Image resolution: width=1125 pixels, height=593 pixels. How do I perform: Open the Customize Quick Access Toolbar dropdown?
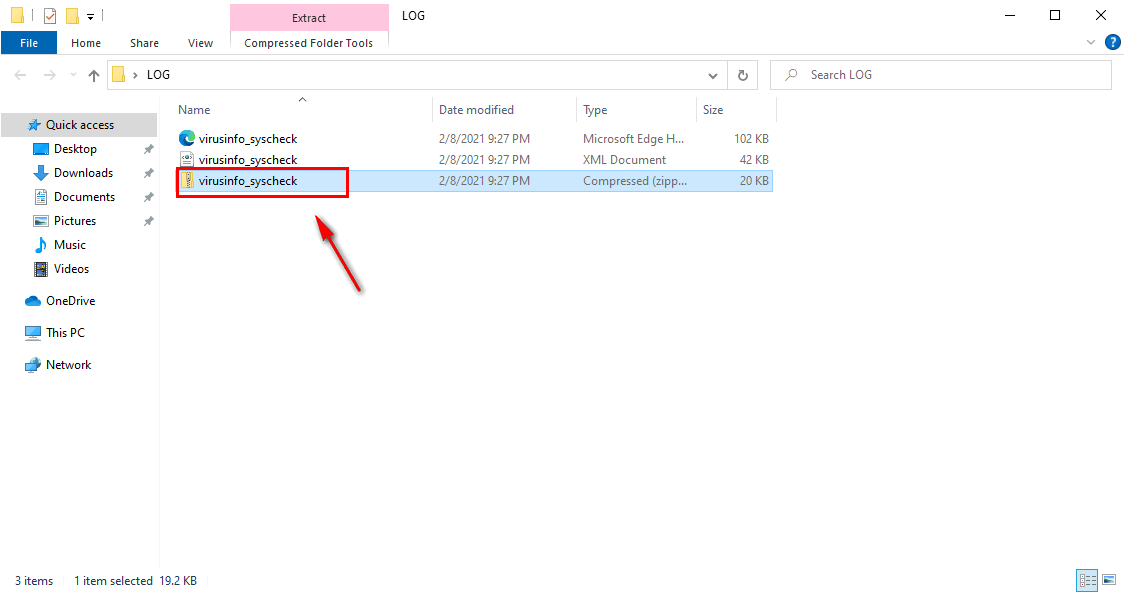point(90,16)
